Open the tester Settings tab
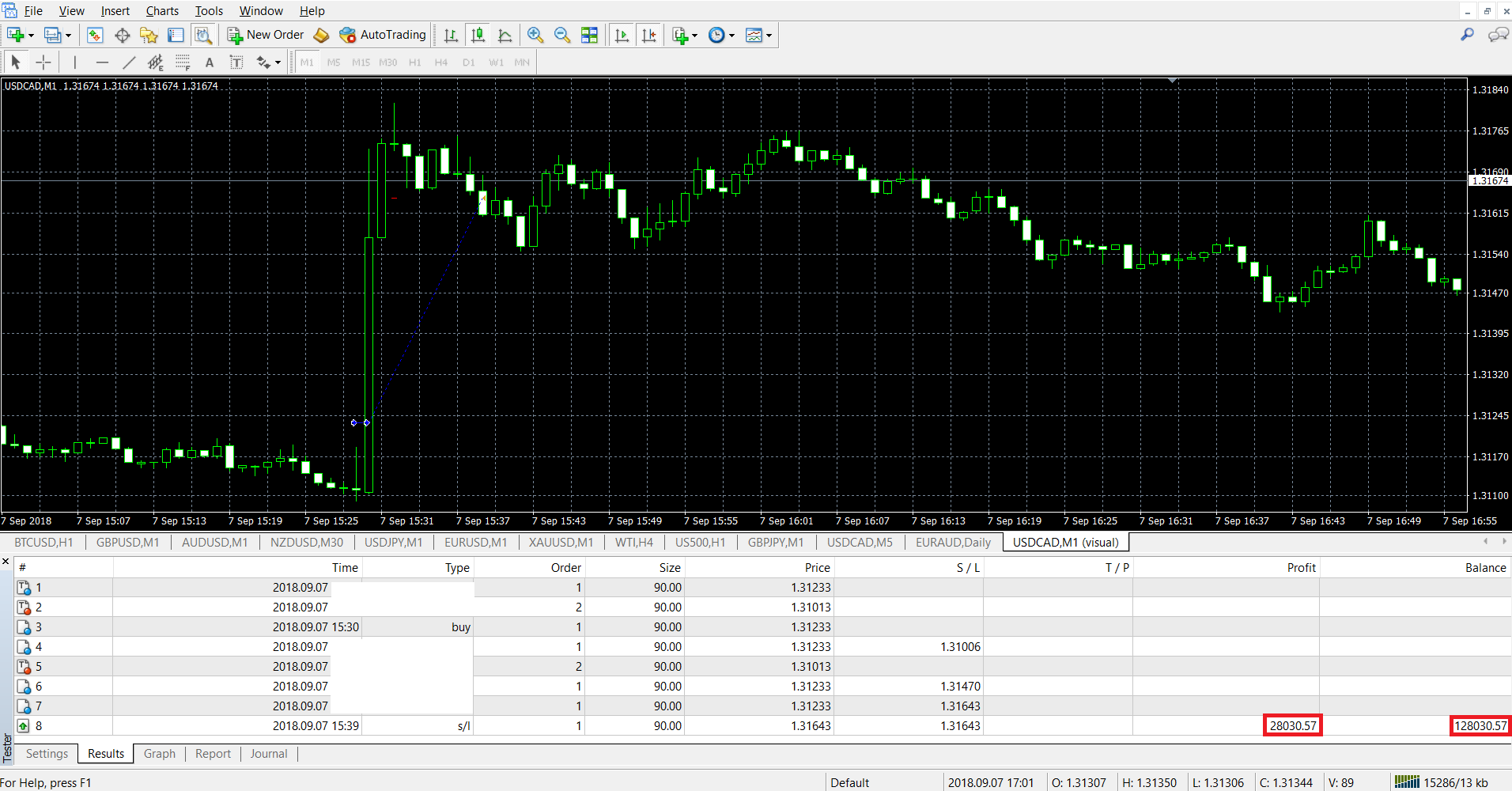Image resolution: width=1512 pixels, height=791 pixels. click(x=47, y=754)
